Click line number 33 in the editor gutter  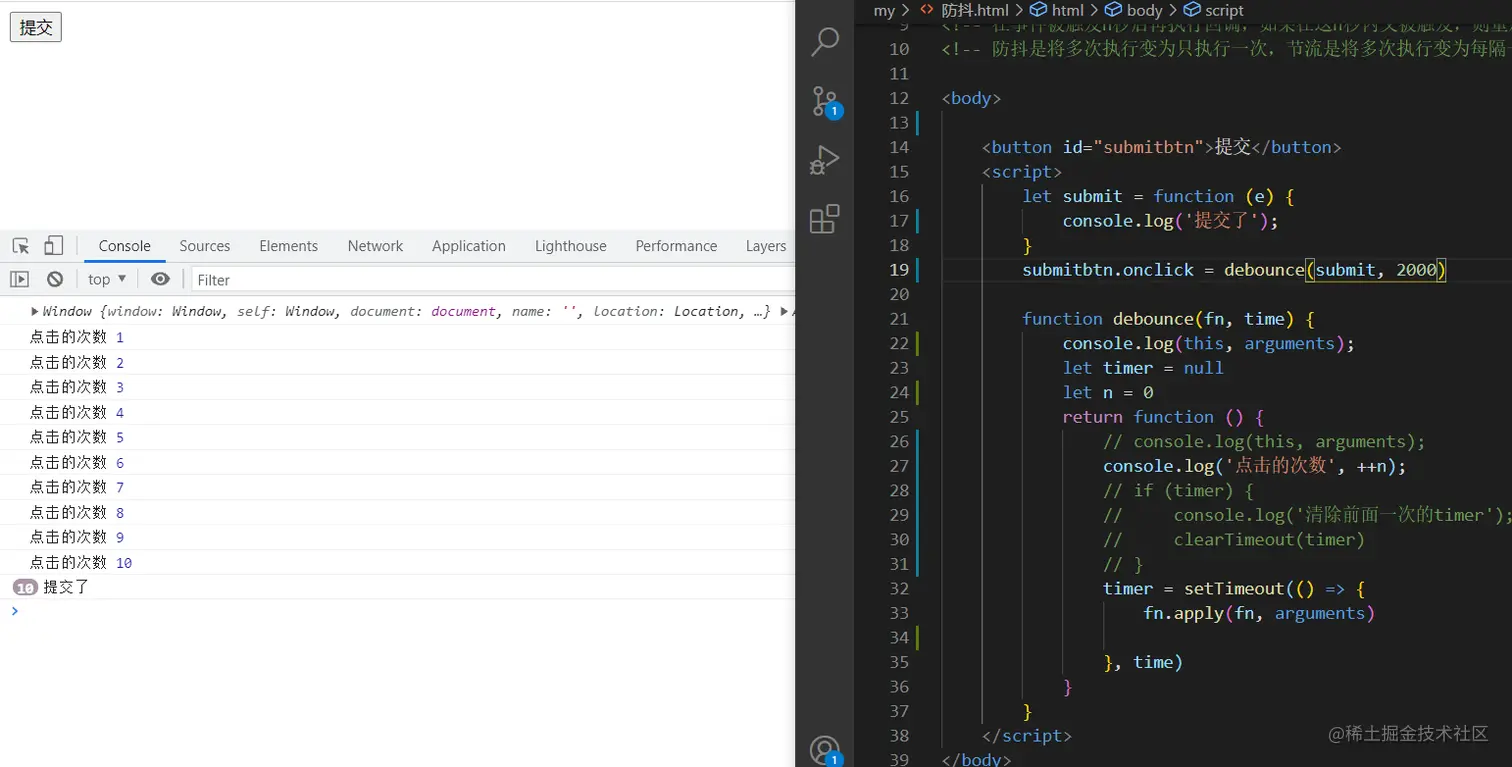[x=898, y=613]
